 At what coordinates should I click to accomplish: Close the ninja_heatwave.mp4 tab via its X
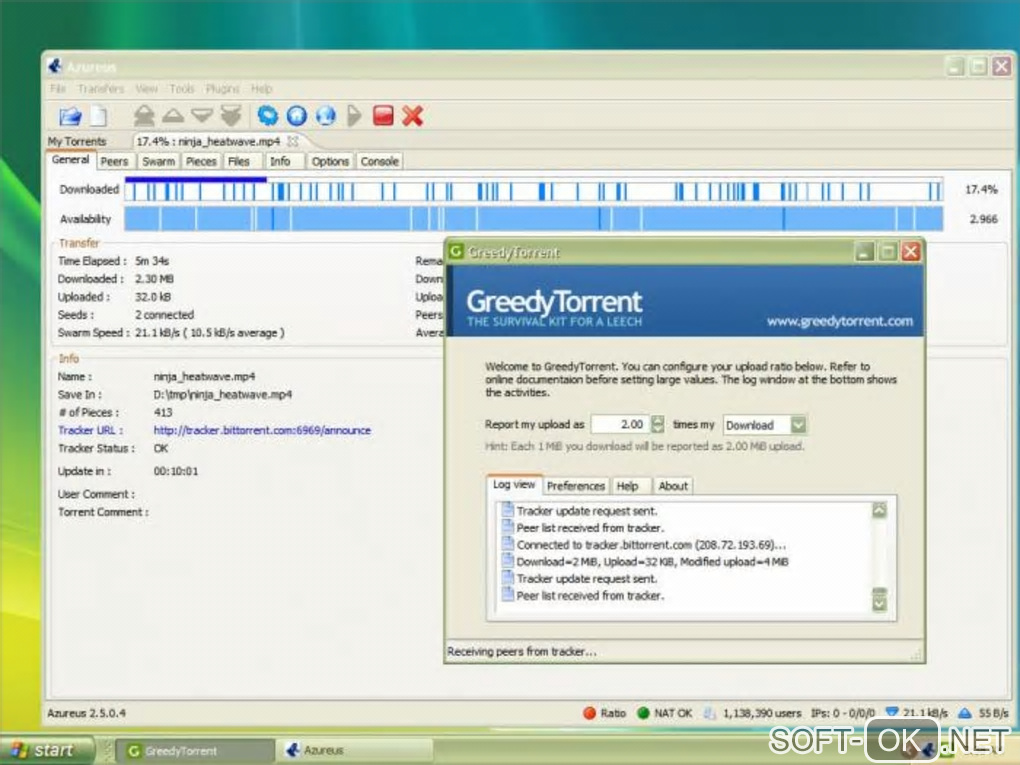point(293,141)
